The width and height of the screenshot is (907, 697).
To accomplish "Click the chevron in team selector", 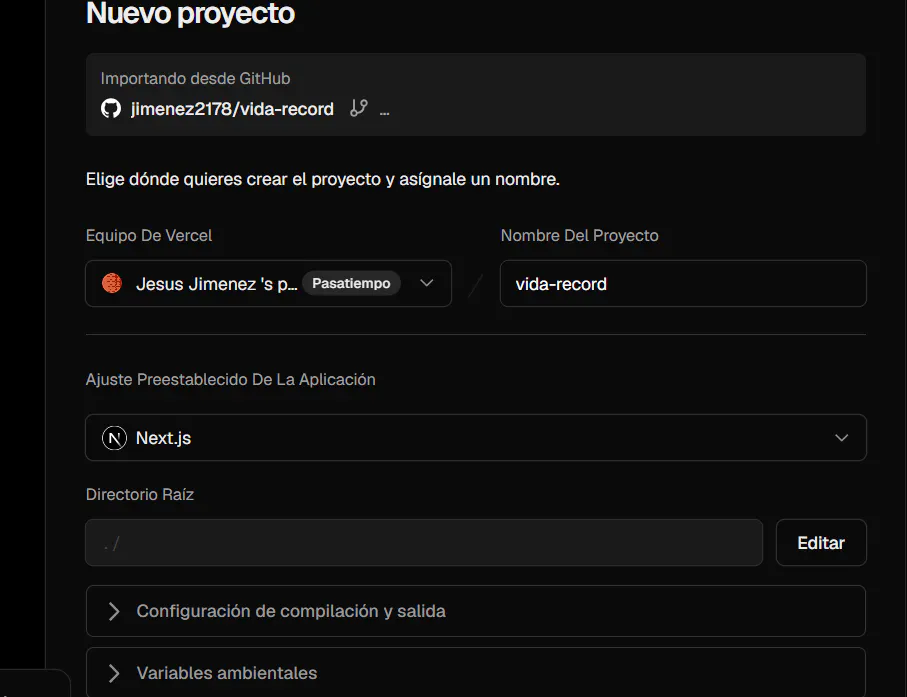I will pyautogui.click(x=426, y=283).
